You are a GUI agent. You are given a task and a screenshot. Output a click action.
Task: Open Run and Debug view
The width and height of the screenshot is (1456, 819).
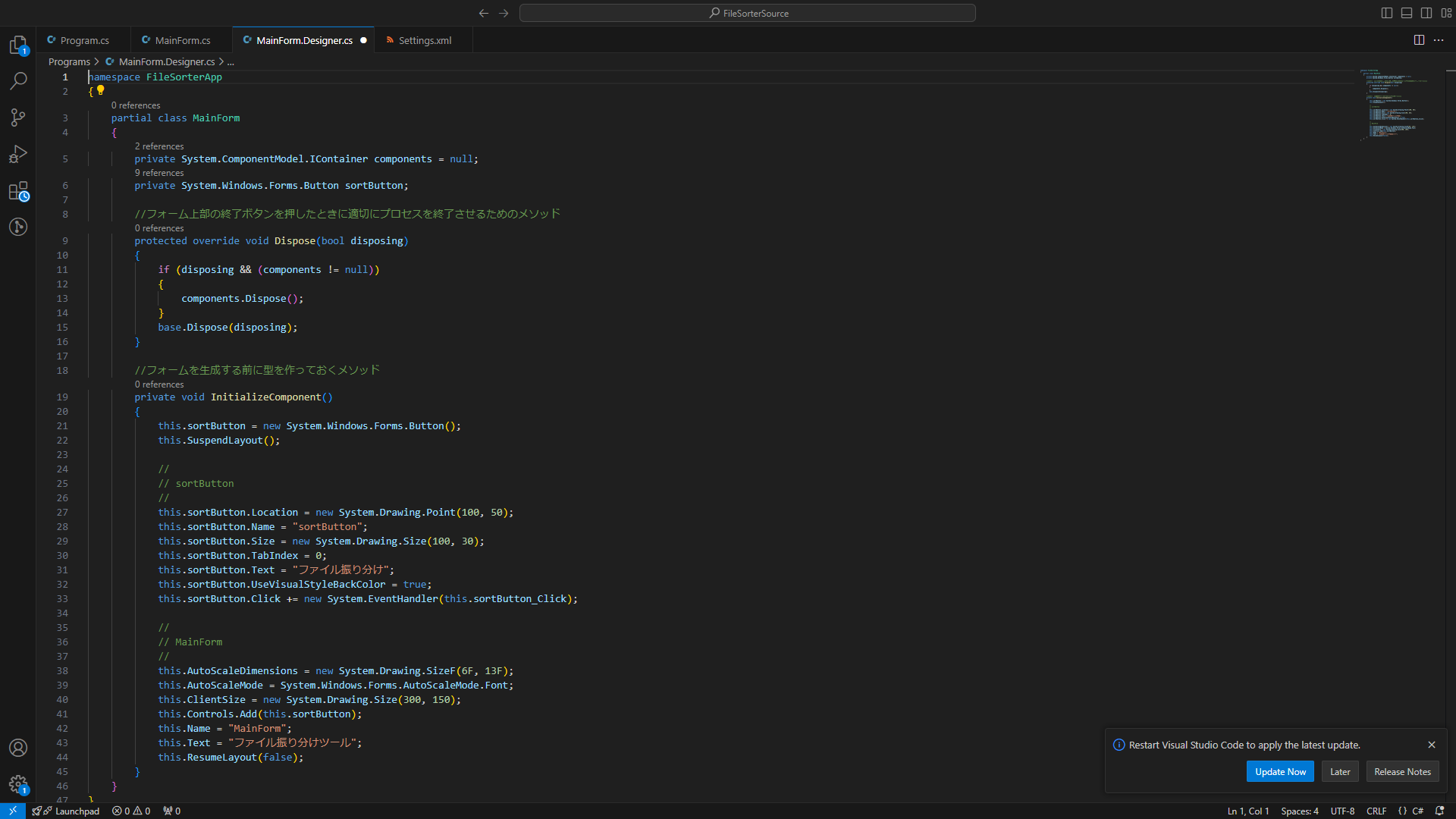click(18, 154)
